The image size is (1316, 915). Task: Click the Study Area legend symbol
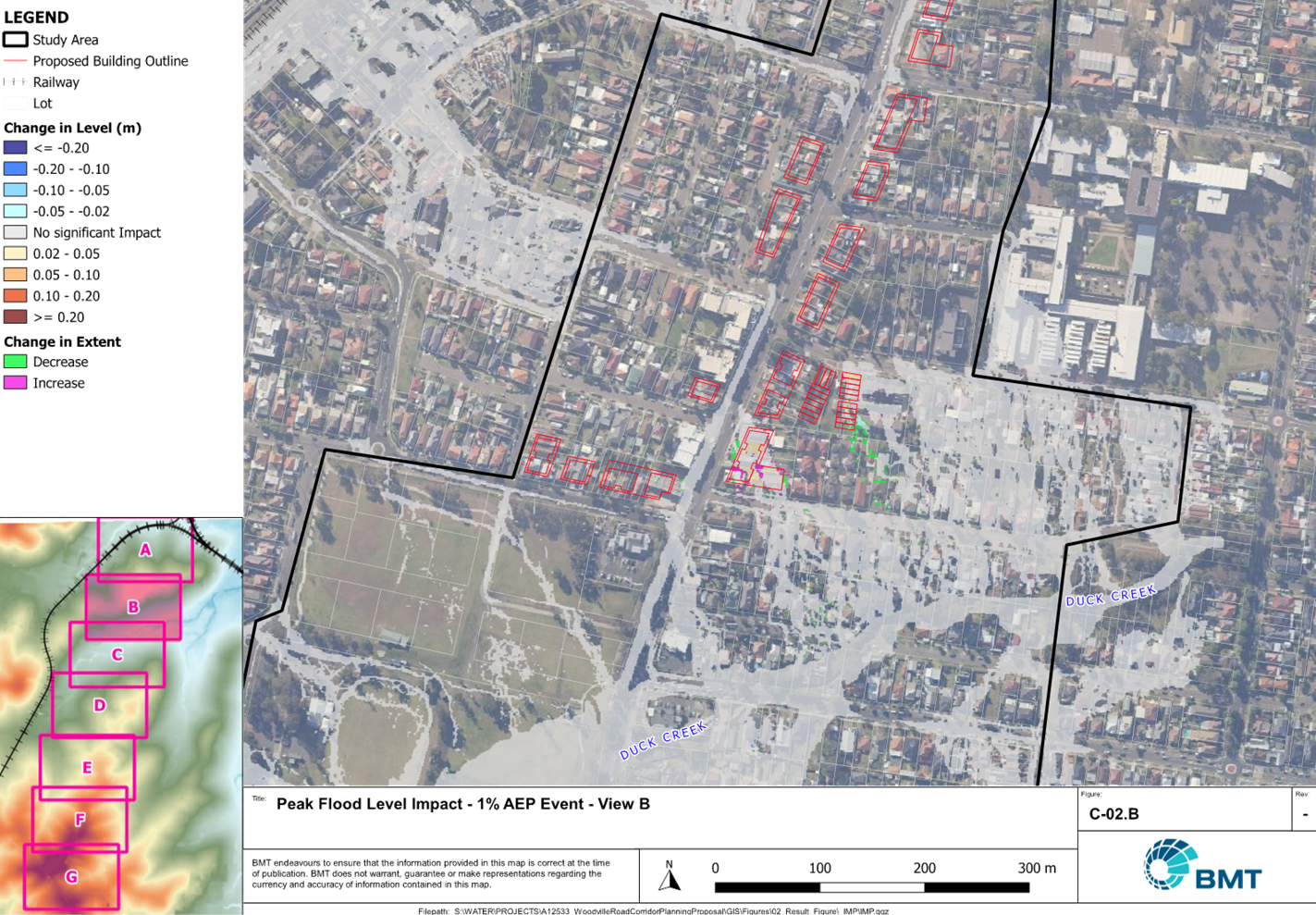15,40
